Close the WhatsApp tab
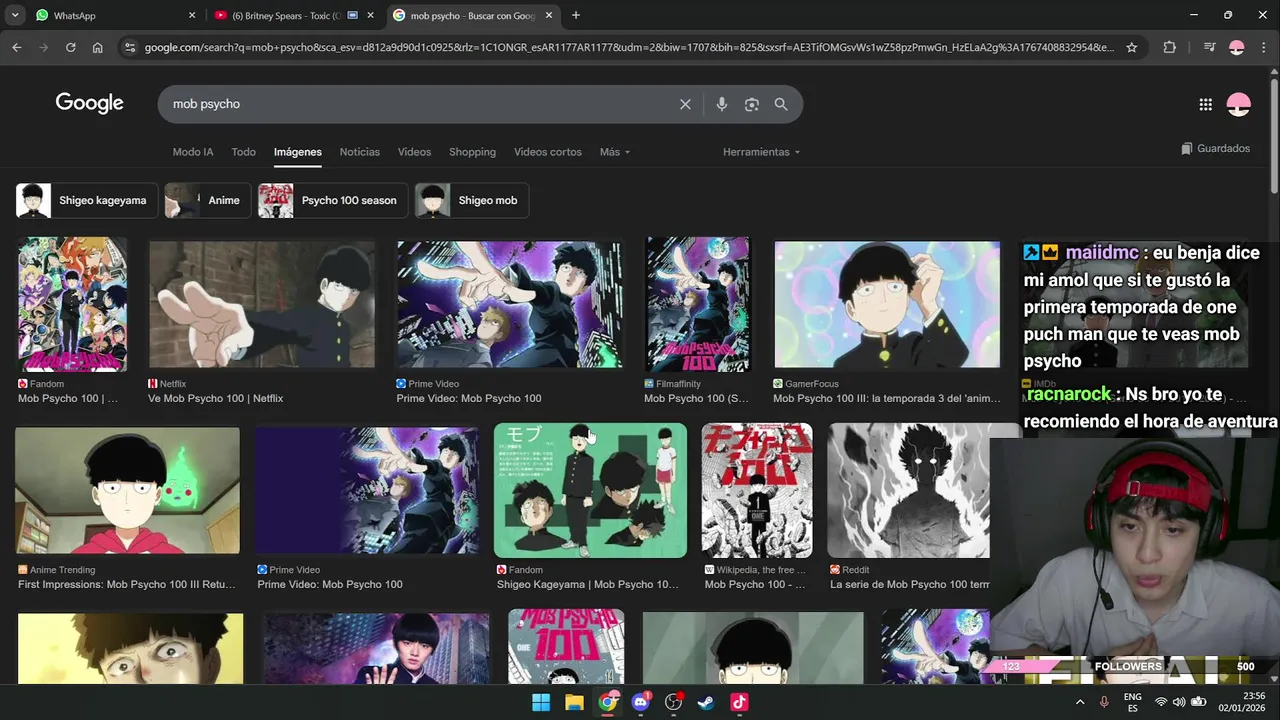 point(192,15)
